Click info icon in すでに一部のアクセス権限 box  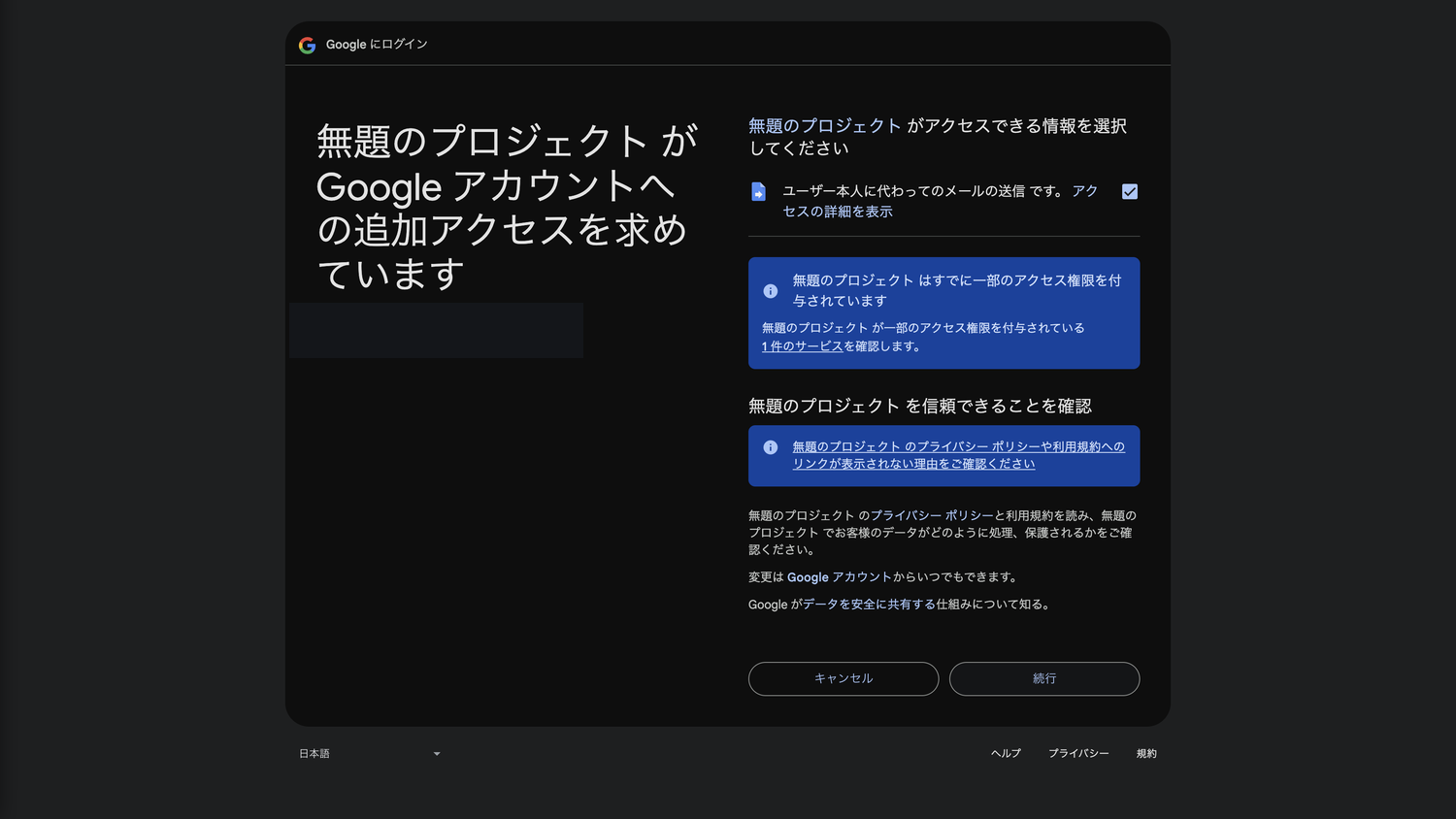tap(770, 291)
